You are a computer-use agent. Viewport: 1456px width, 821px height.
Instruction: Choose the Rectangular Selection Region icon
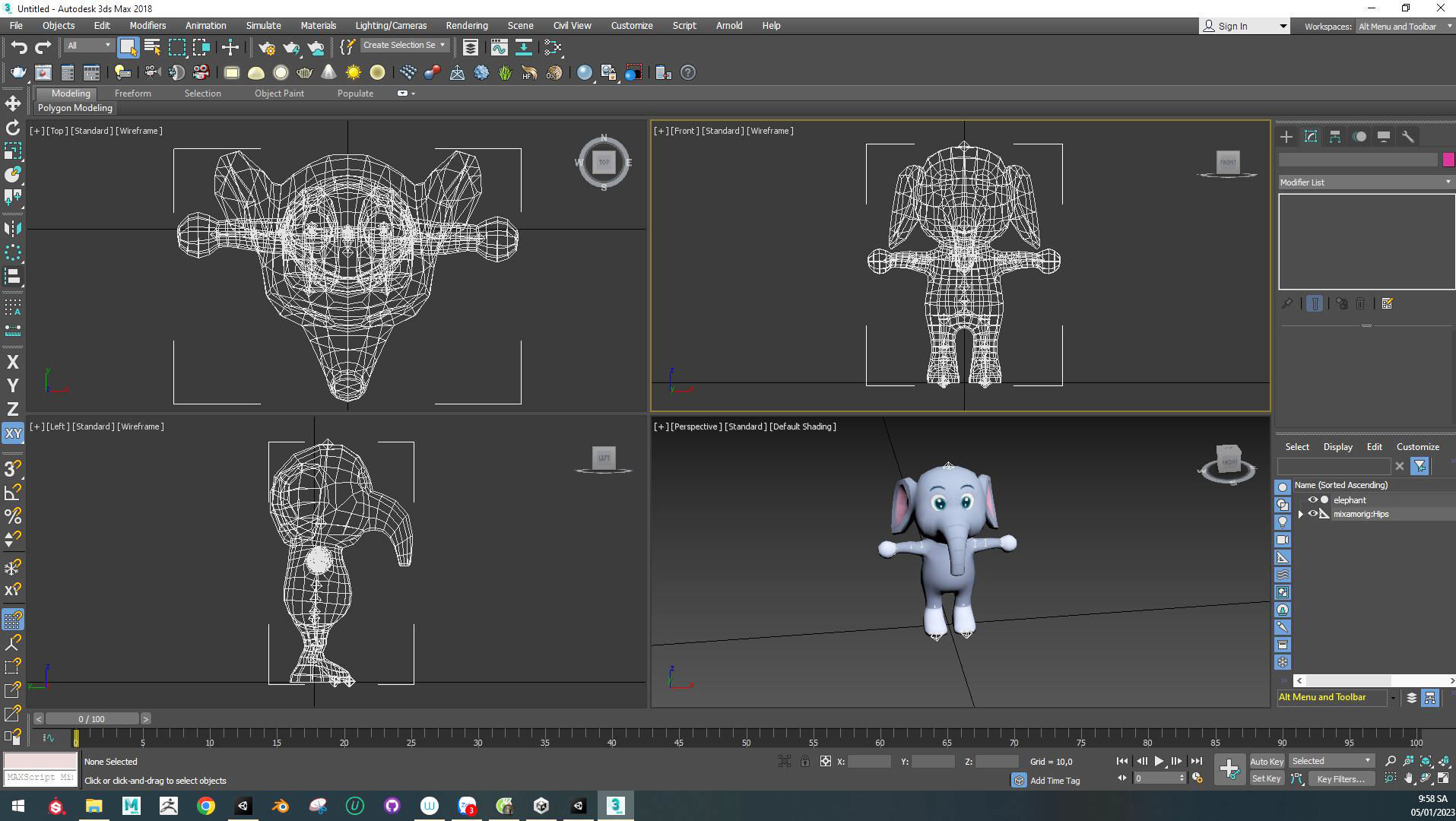click(177, 47)
